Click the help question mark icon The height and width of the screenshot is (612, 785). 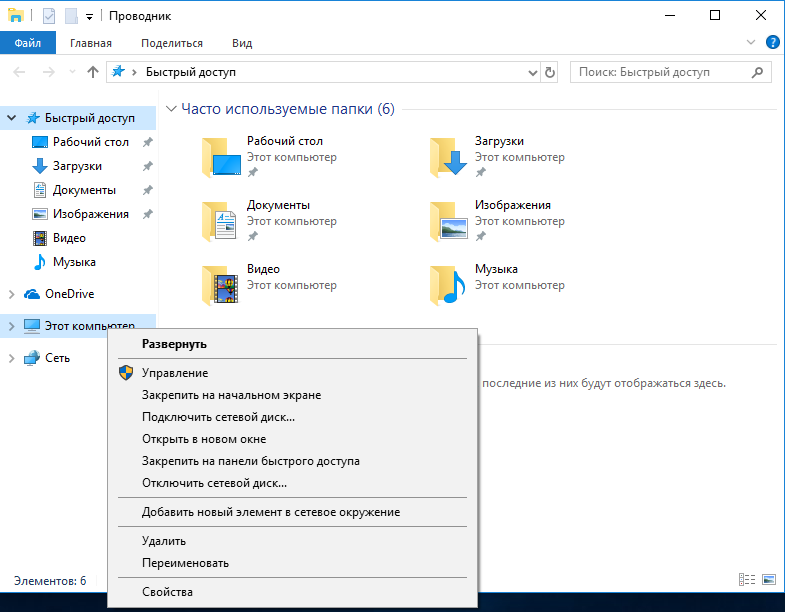(772, 43)
